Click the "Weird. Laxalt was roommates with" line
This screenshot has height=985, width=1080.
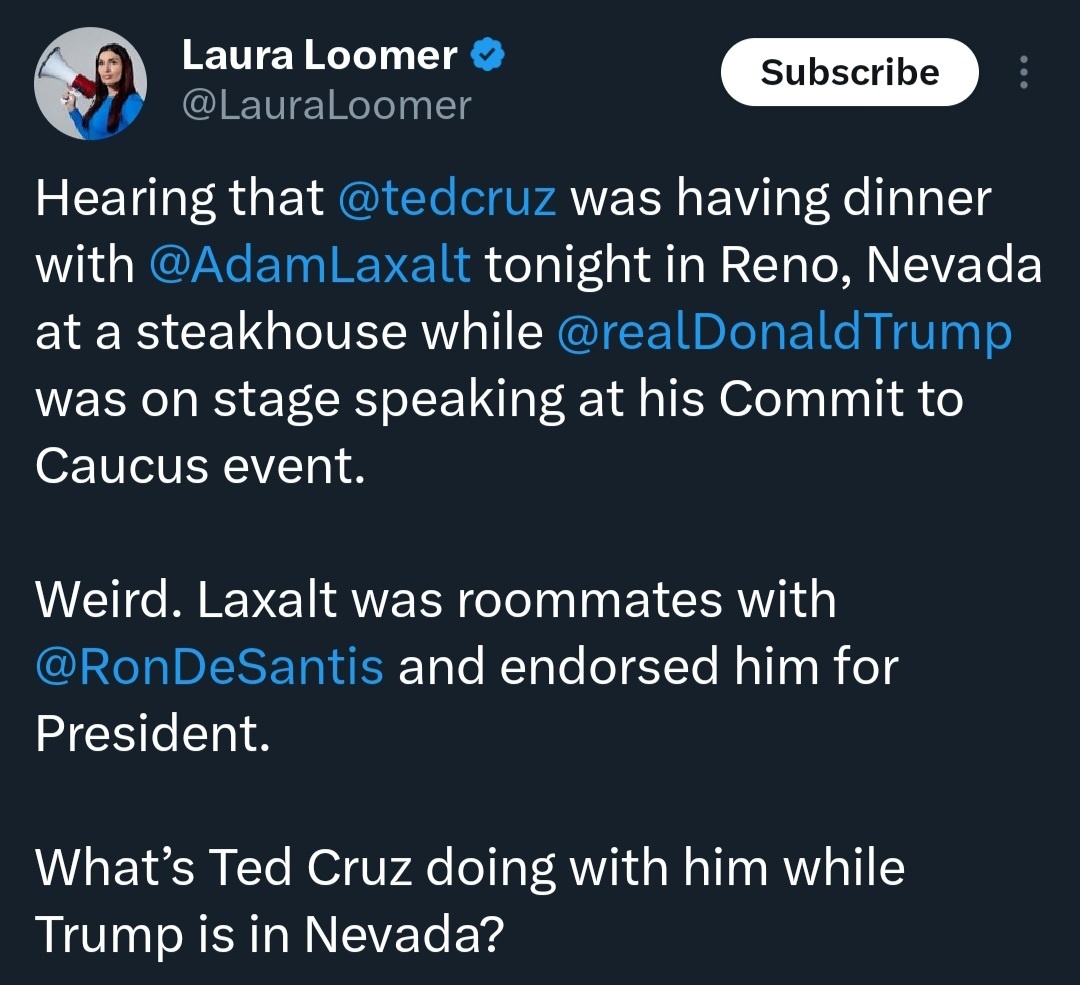pyautogui.click(x=436, y=599)
